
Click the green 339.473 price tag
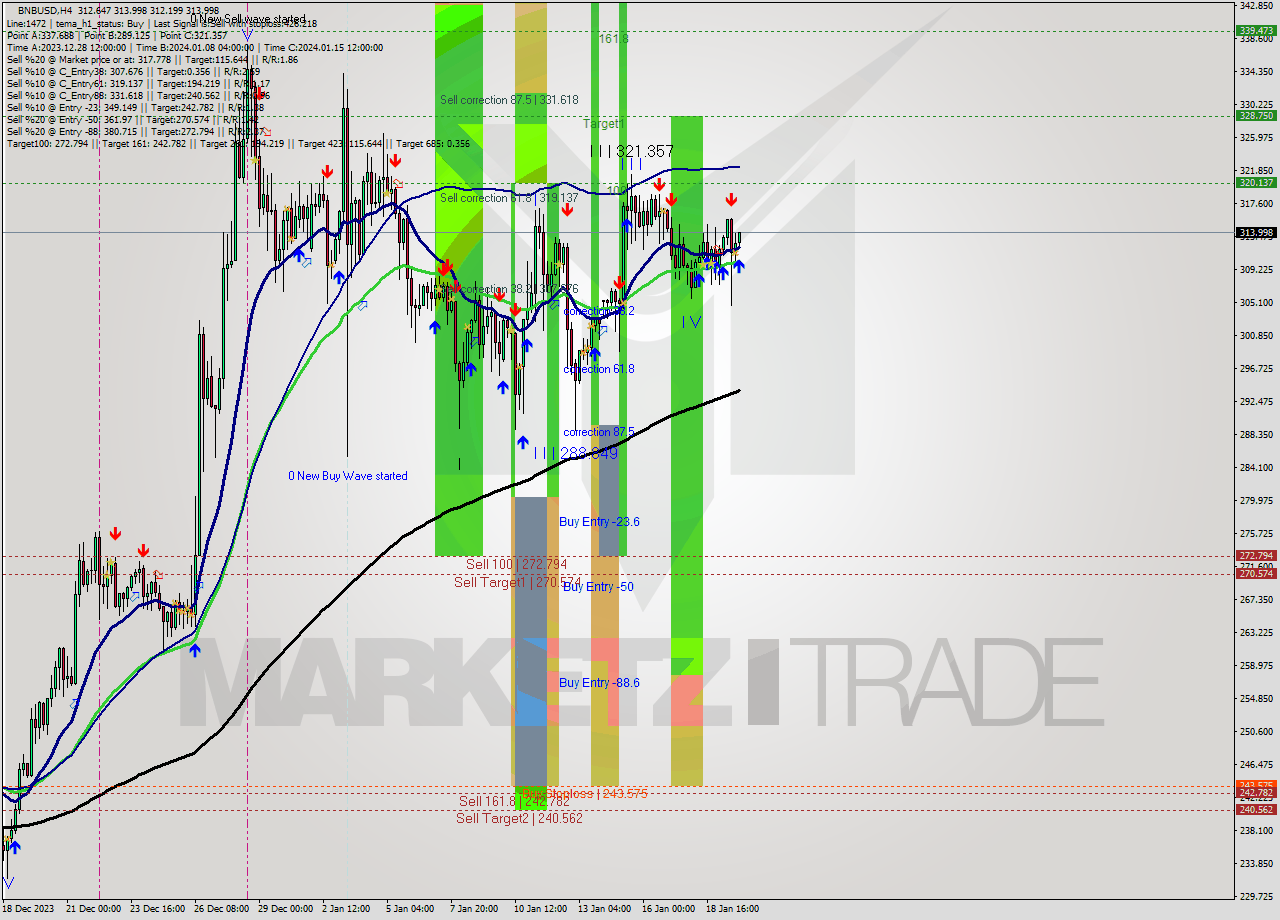pyautogui.click(x=1256, y=30)
